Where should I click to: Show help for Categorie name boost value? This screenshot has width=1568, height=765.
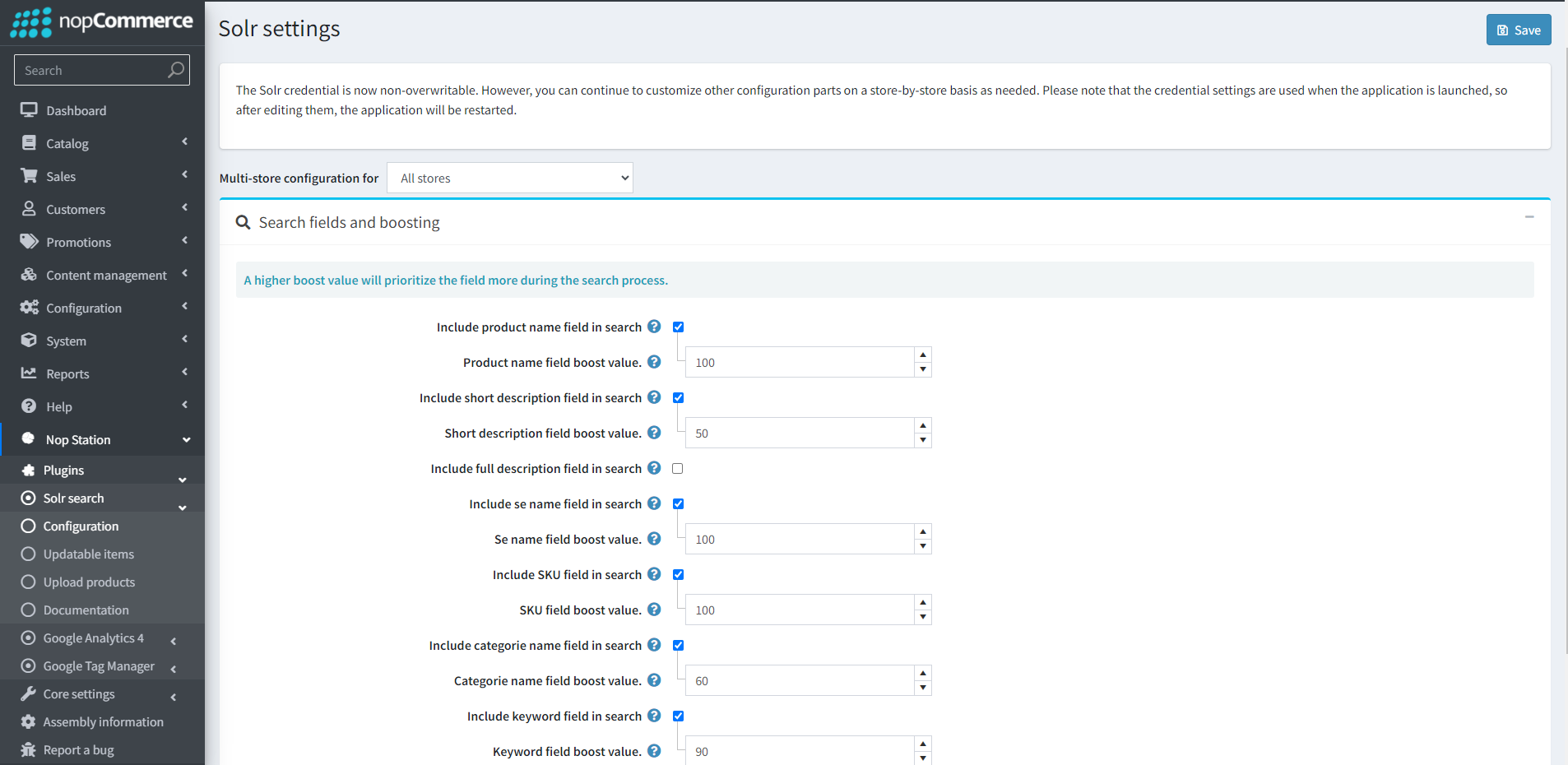coord(654,680)
